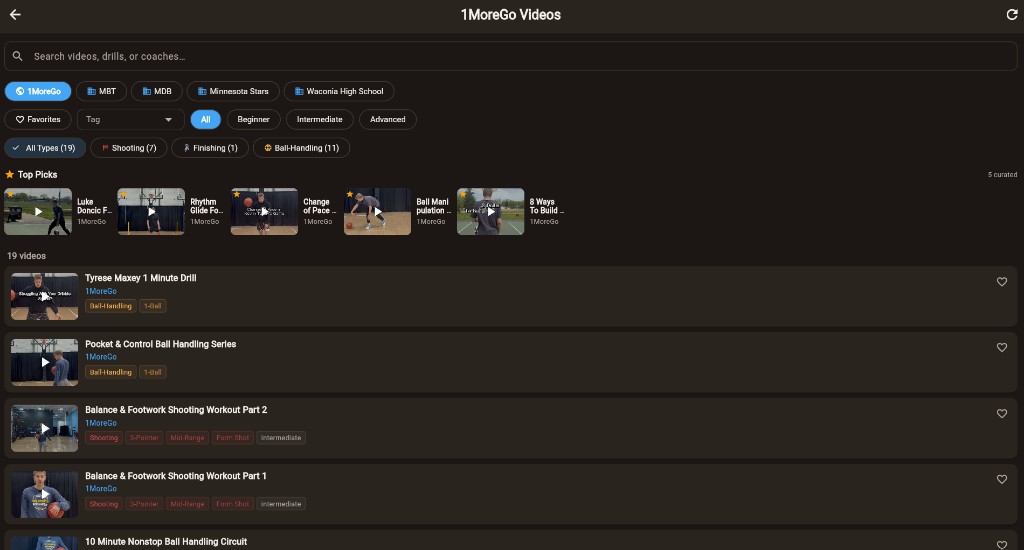Click the 1MoreGo Videos page title
Viewport: 1024px width, 550px height.
tap(511, 14)
